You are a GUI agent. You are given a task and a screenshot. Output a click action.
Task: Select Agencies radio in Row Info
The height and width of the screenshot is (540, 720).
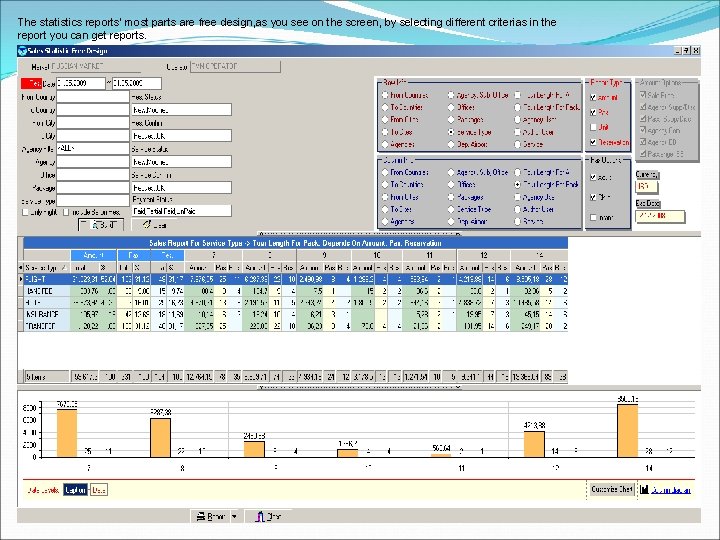pos(385,144)
